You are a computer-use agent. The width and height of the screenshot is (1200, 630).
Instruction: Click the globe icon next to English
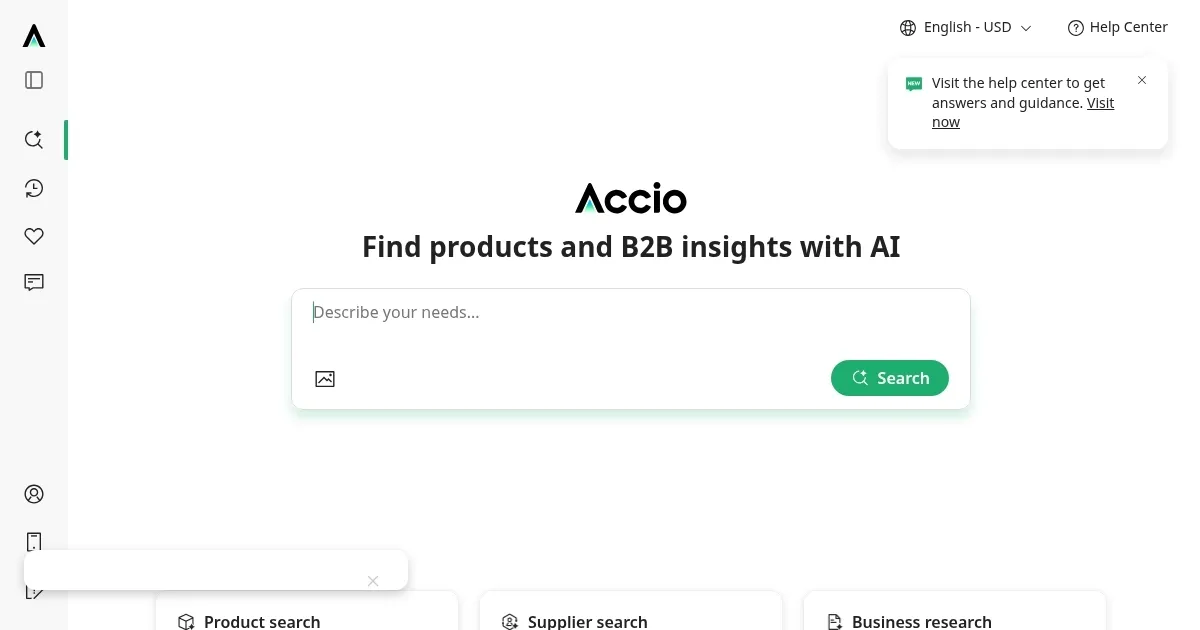coord(907,27)
